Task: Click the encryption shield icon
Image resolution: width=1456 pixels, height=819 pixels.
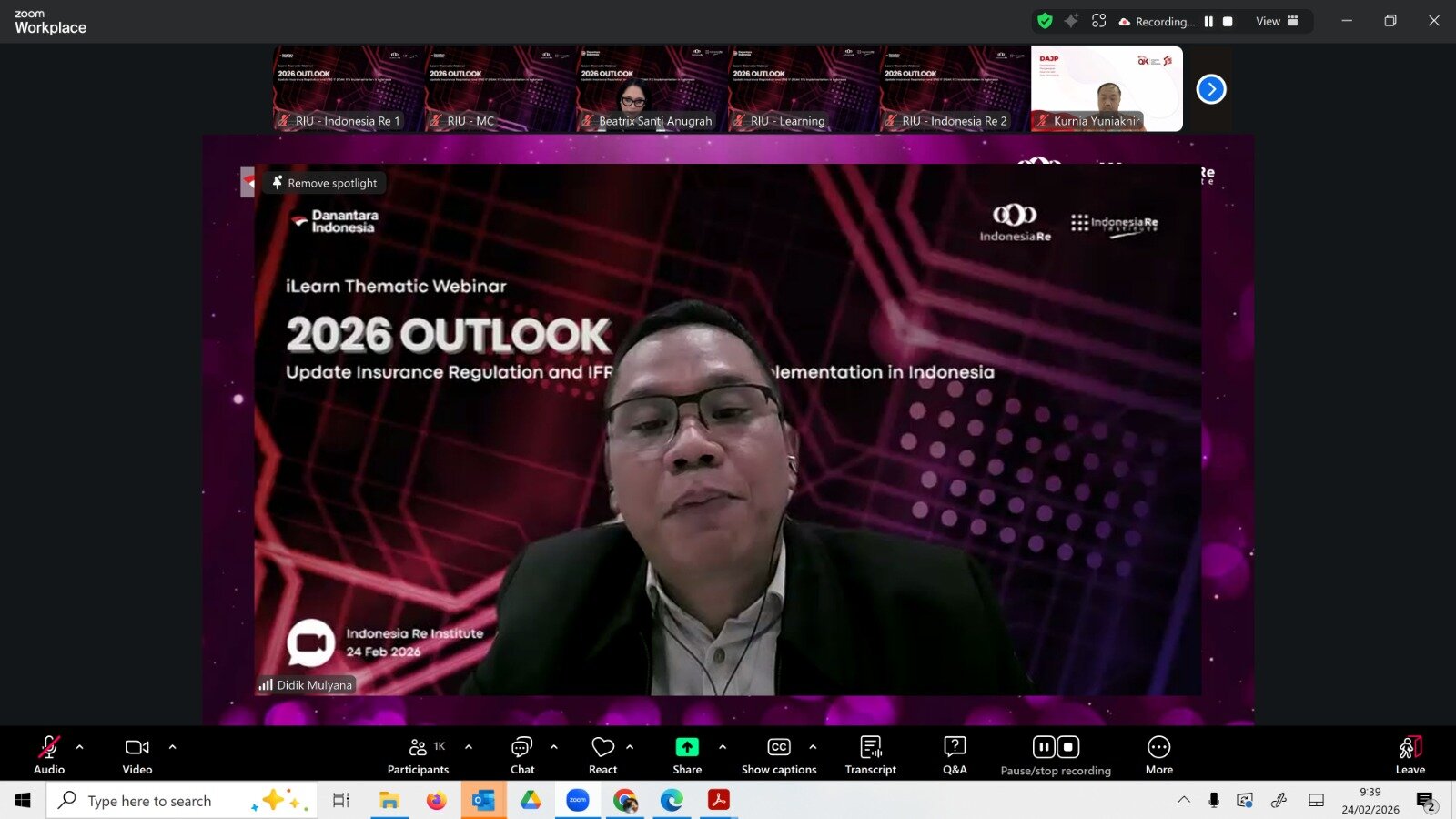Action: coord(1045,21)
